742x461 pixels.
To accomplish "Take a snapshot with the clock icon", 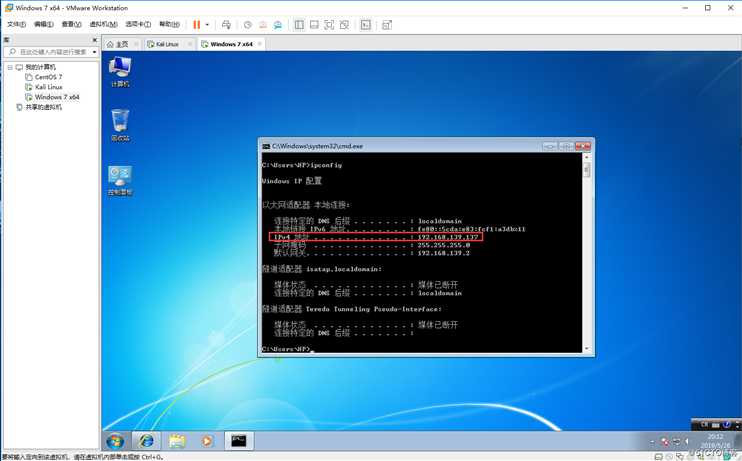I will pos(247,25).
